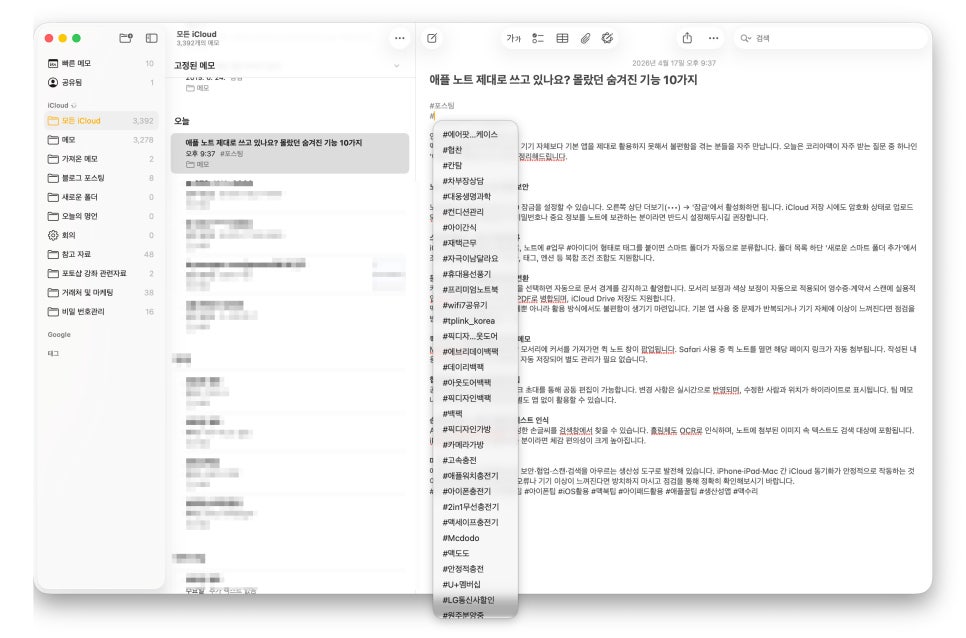Open the 새로운 폴더 folder
The image size is (966, 638).
101,197
